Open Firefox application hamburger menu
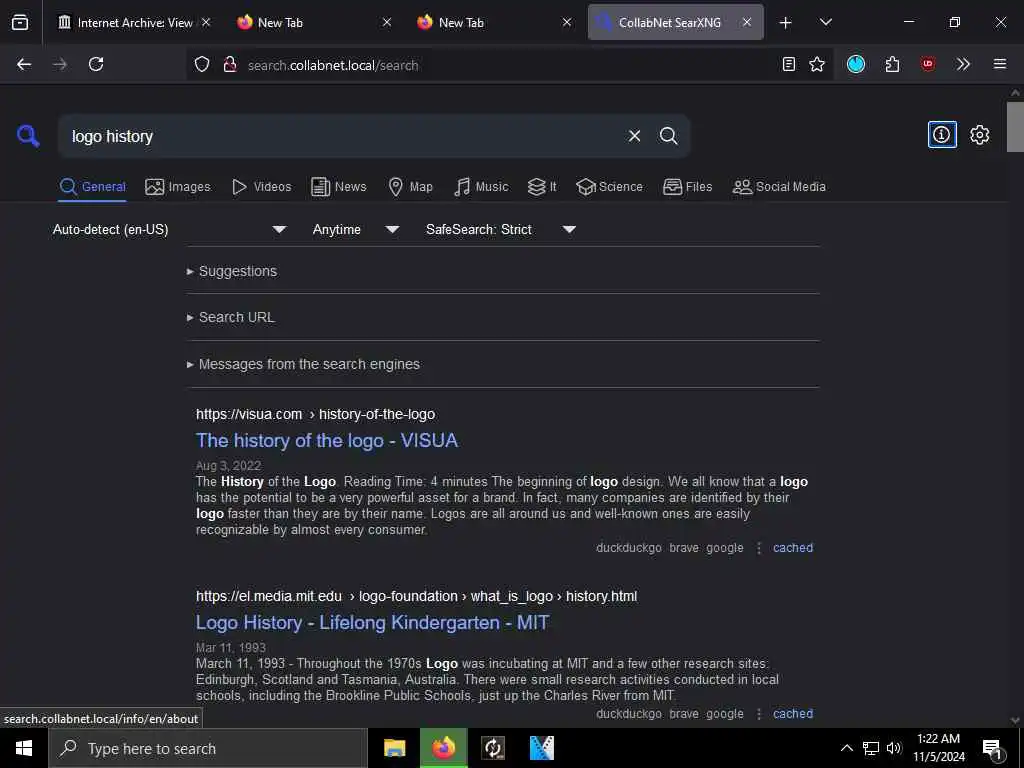Viewport: 1024px width, 768px height. [999, 64]
